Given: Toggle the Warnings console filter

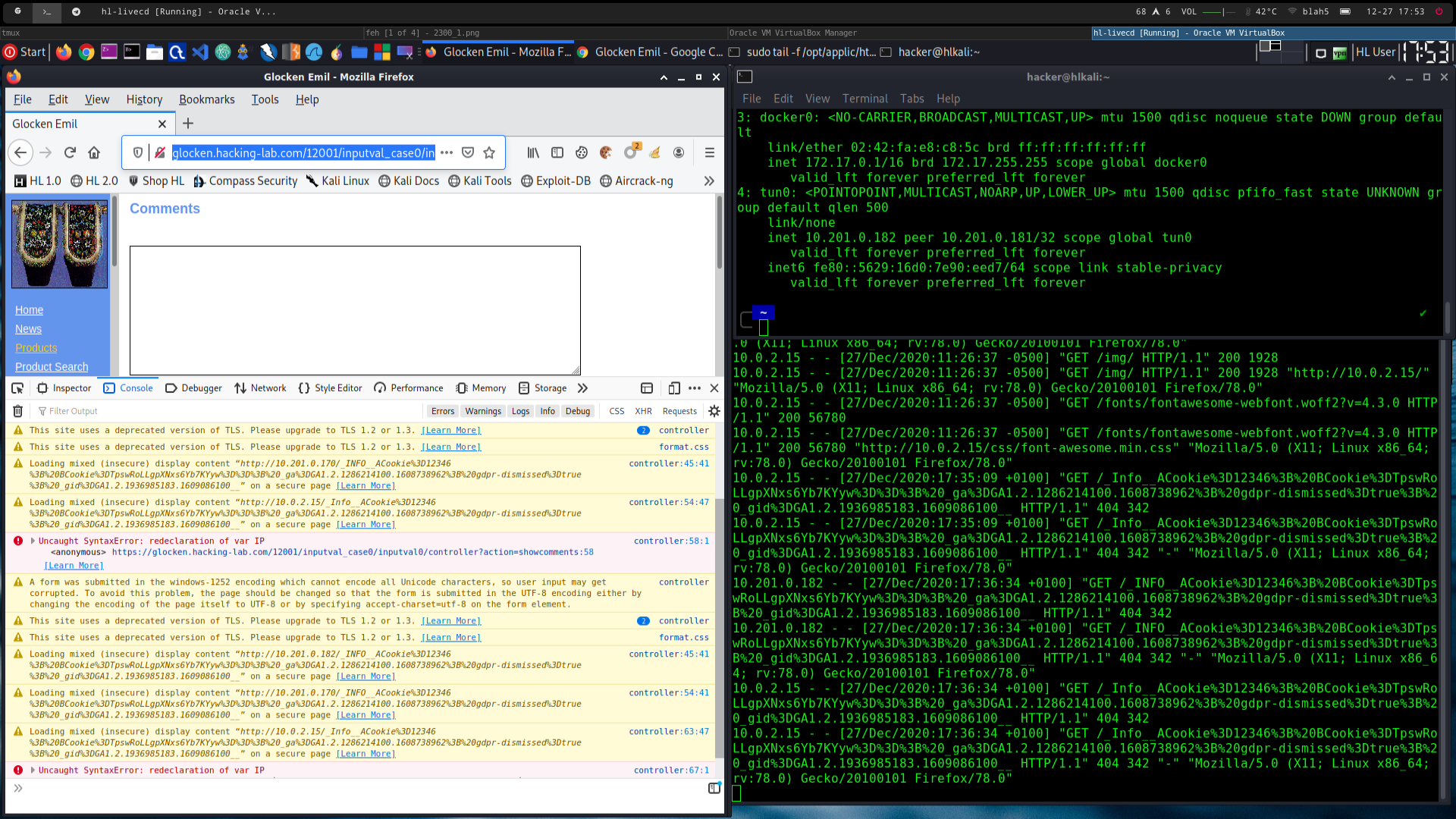Looking at the screenshot, I should click(x=483, y=411).
